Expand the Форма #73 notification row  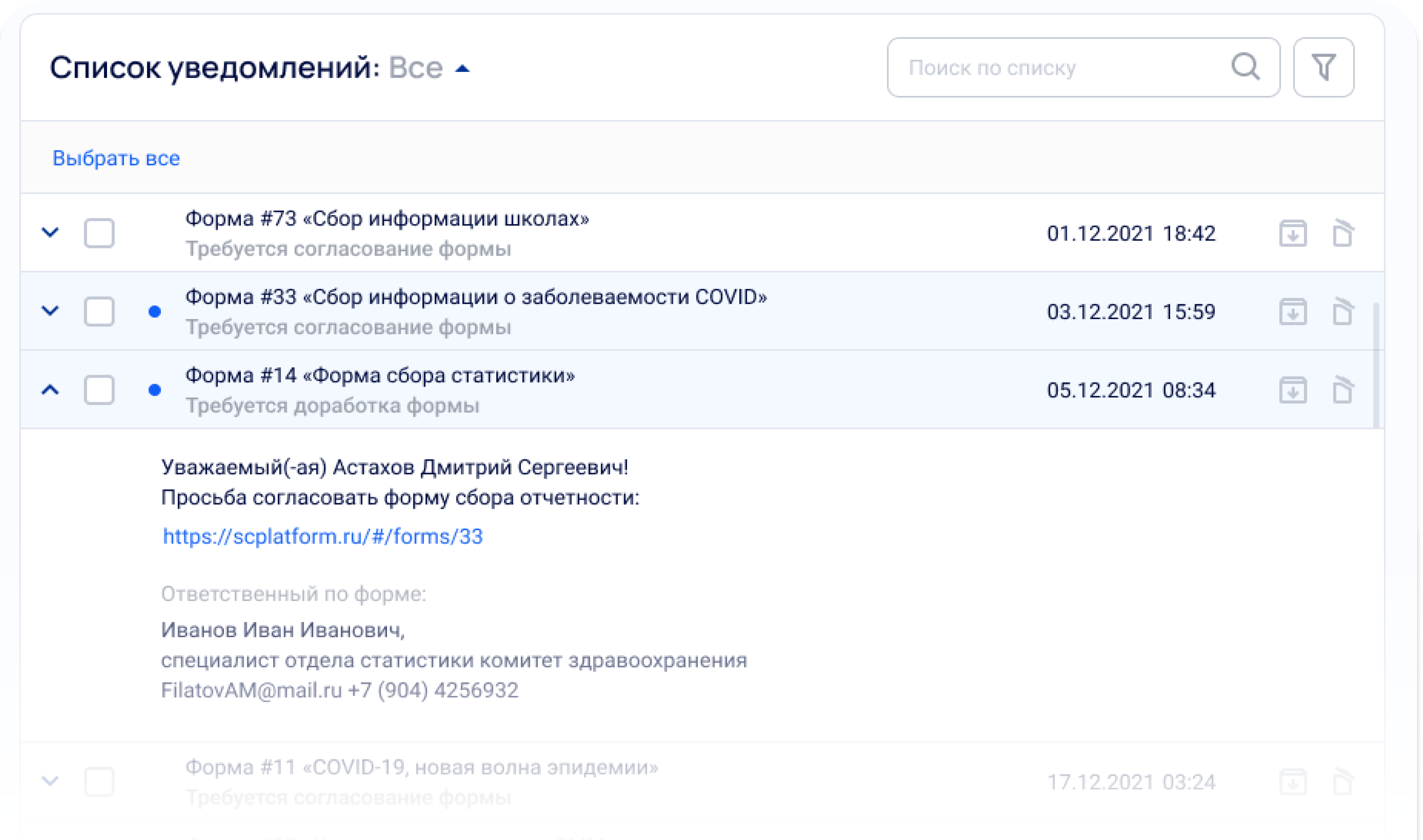50,233
